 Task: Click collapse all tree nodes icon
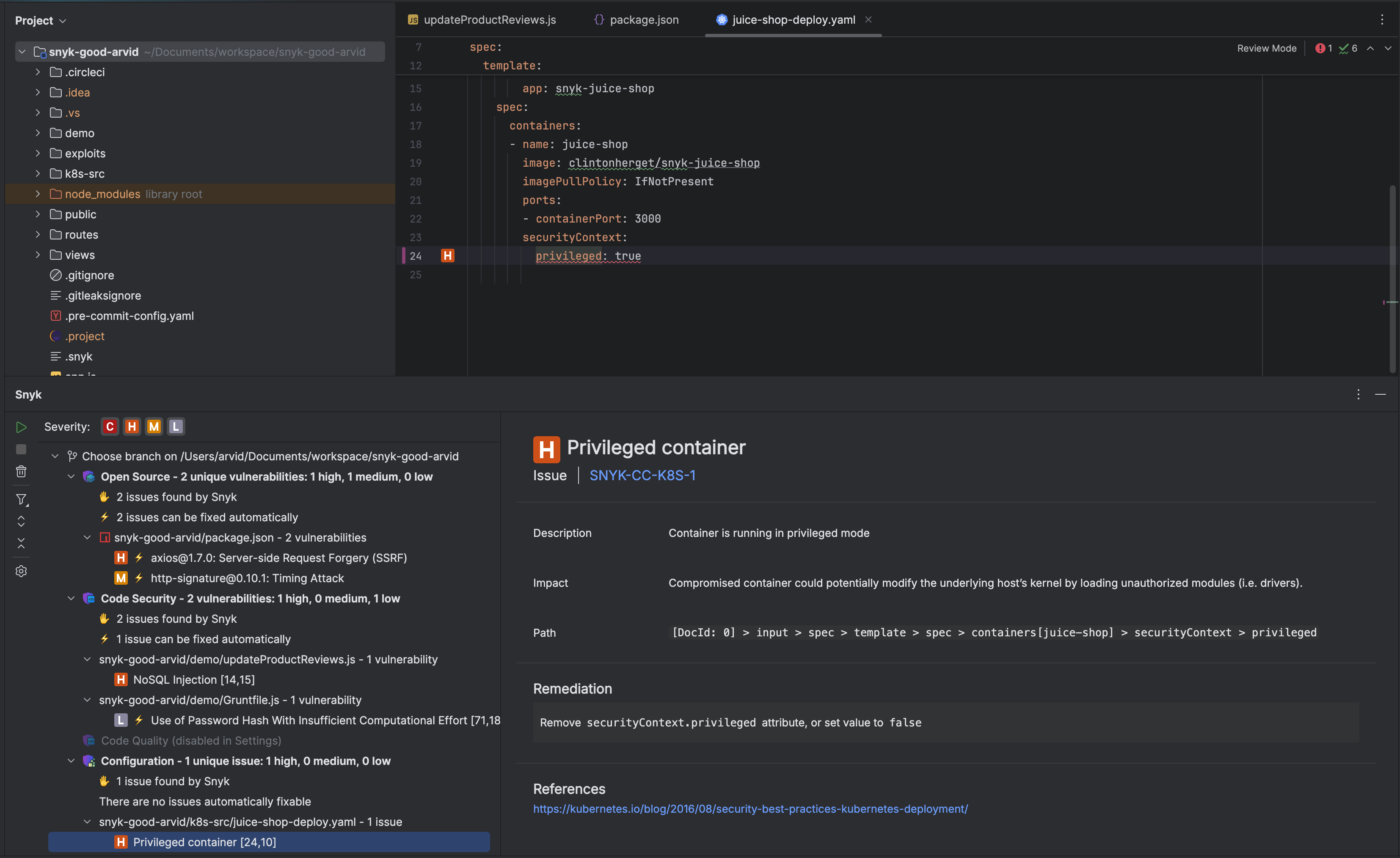(x=21, y=543)
